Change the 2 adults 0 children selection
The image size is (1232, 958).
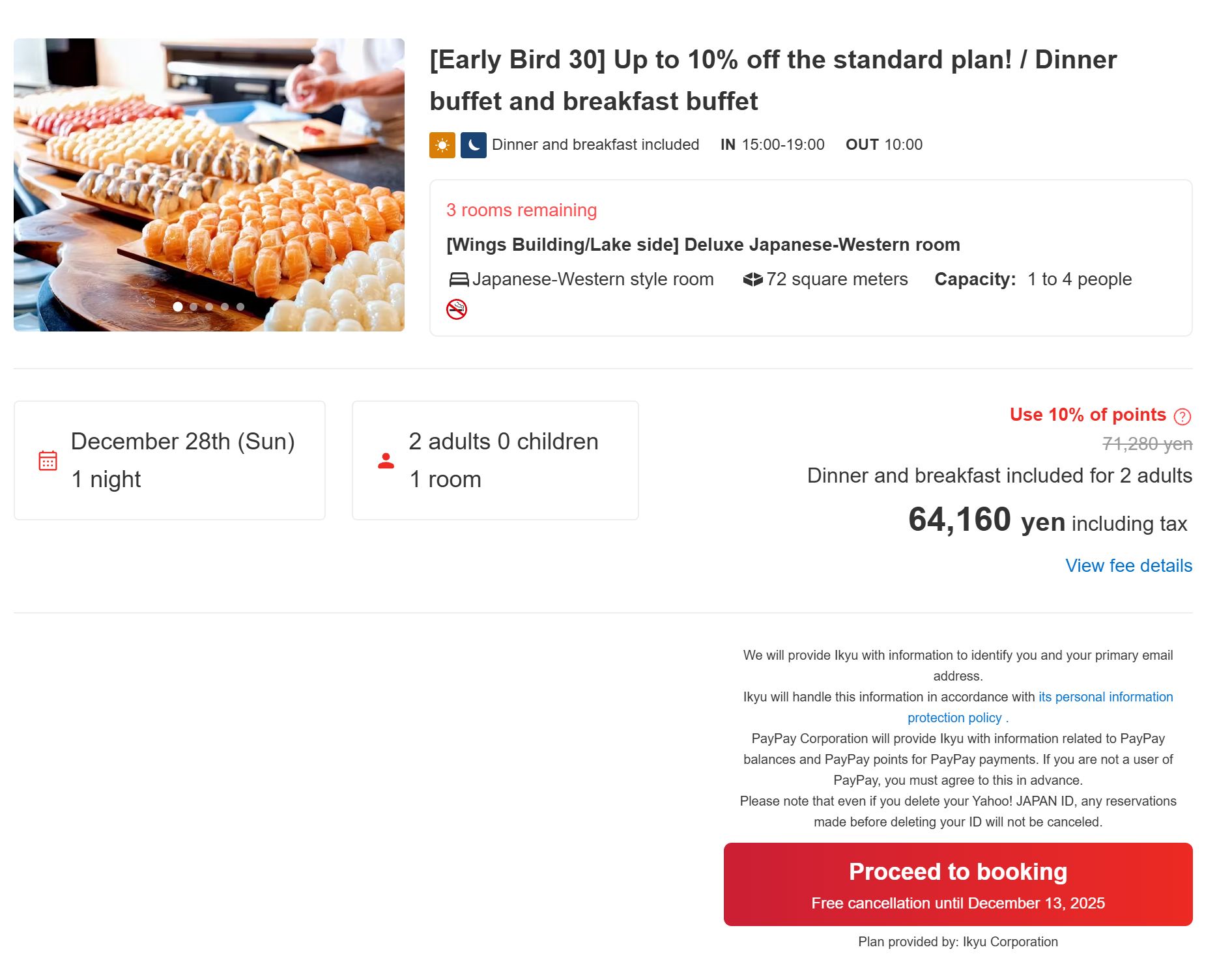click(495, 460)
